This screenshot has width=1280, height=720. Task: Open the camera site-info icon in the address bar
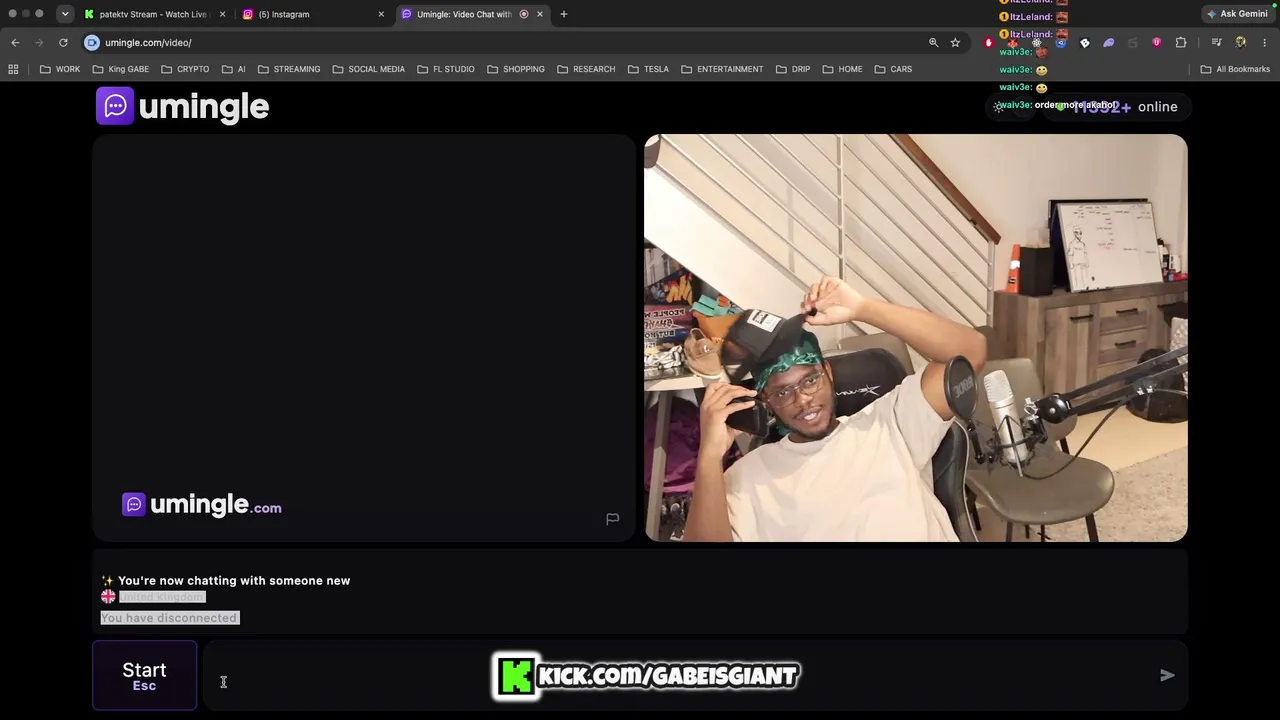coord(92,42)
